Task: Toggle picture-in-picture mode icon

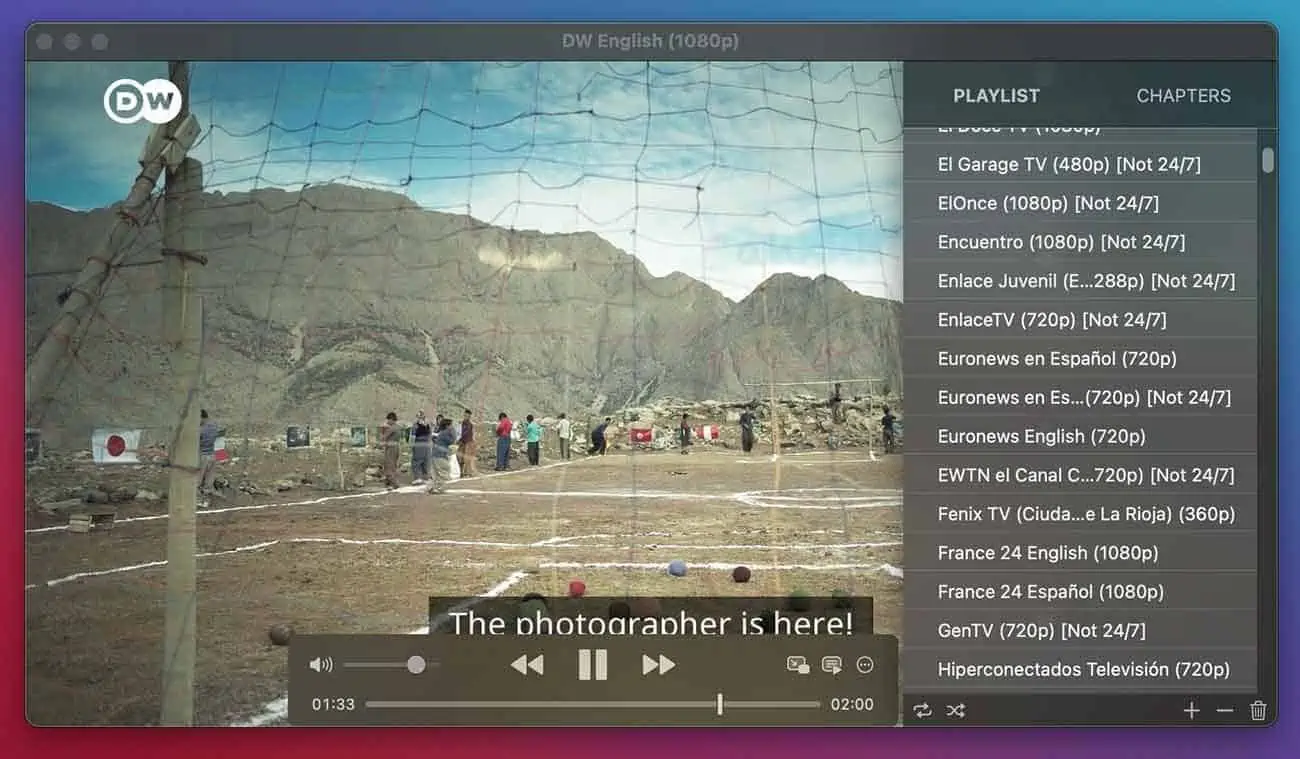Action: 798,665
